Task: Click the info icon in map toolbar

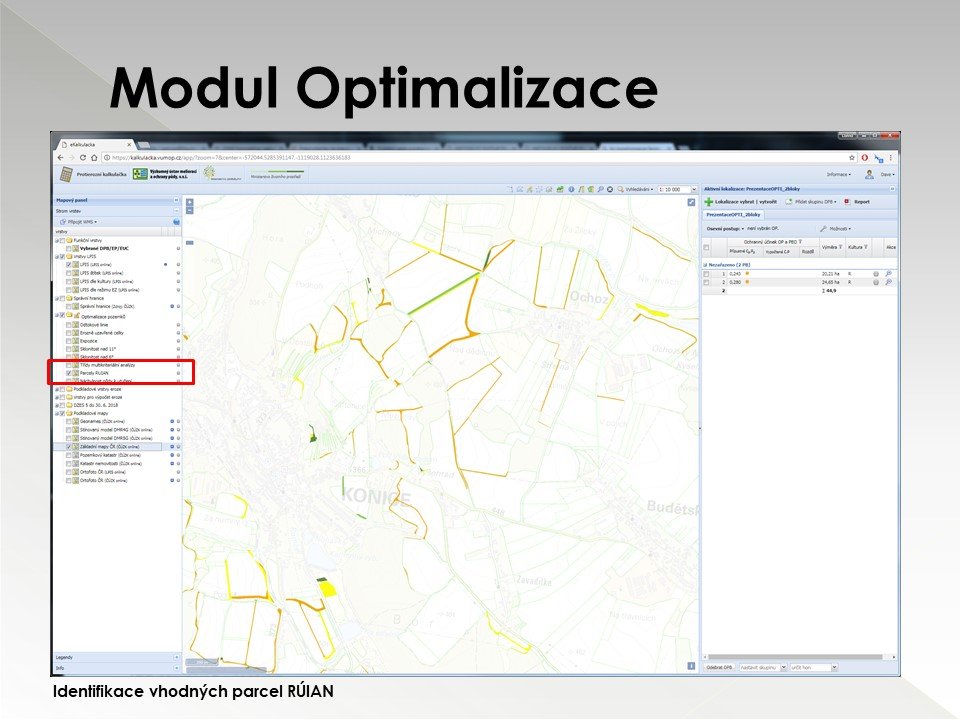Action: (x=571, y=189)
